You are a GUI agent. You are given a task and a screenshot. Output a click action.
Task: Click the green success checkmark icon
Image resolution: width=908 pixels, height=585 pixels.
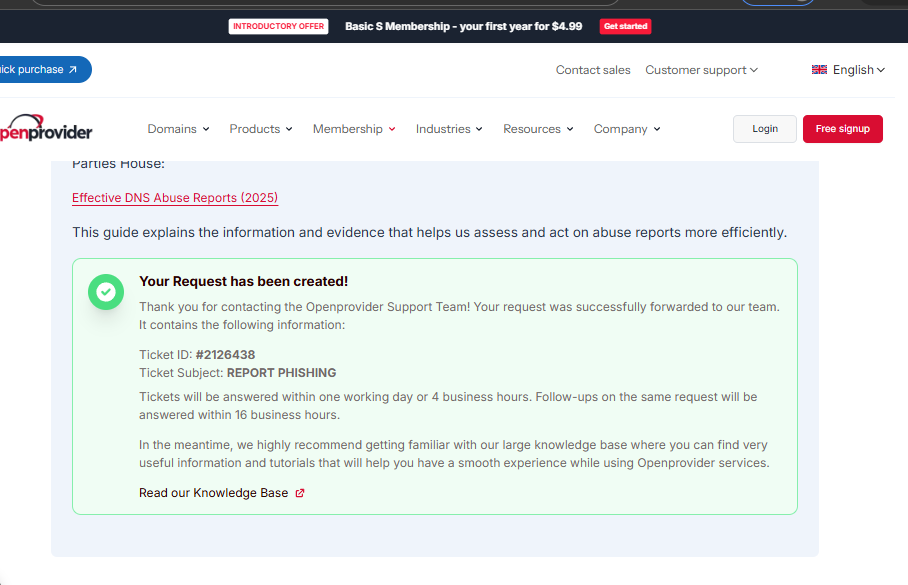pyautogui.click(x=106, y=292)
